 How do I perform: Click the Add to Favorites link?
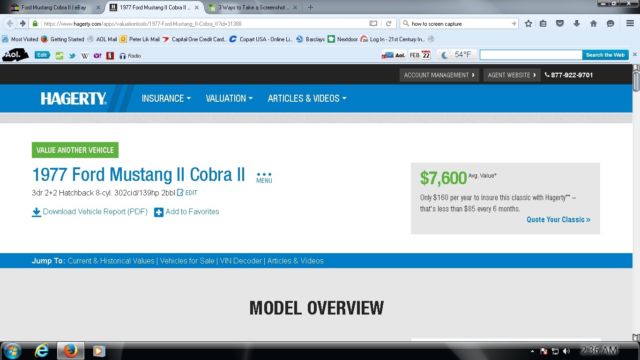click(x=187, y=212)
